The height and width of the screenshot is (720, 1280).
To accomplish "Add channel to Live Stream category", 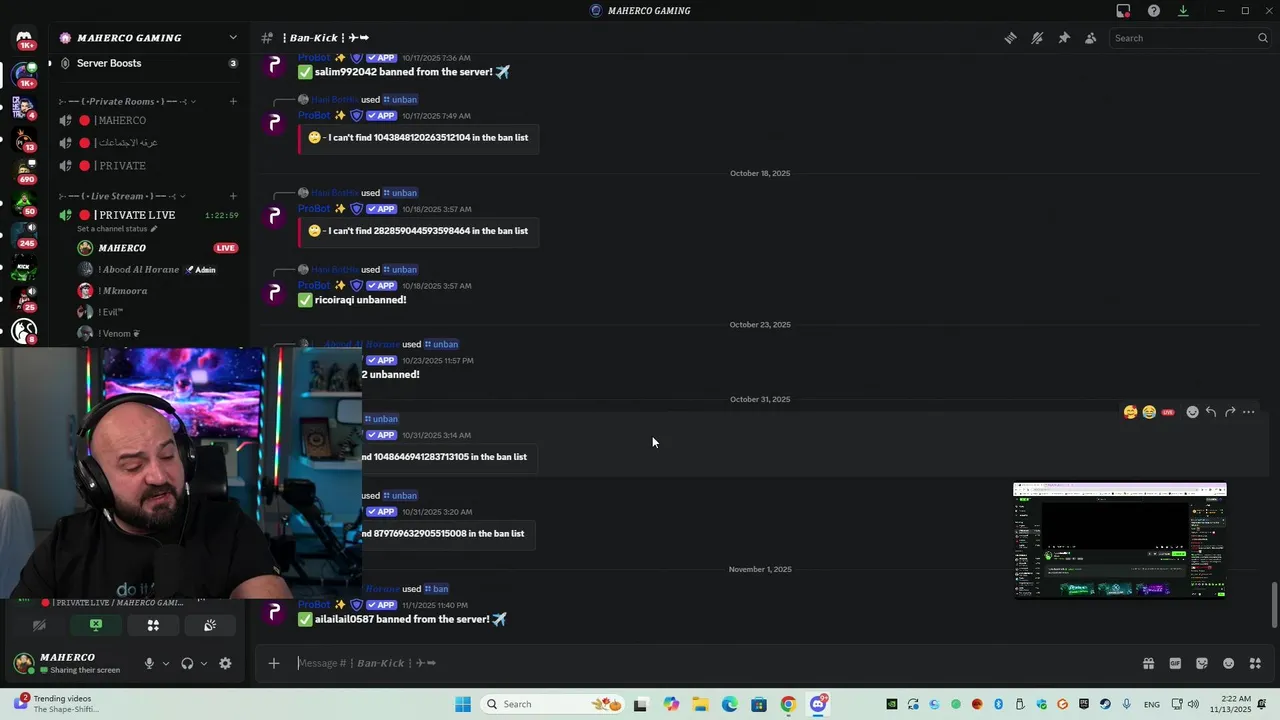I will click(233, 196).
